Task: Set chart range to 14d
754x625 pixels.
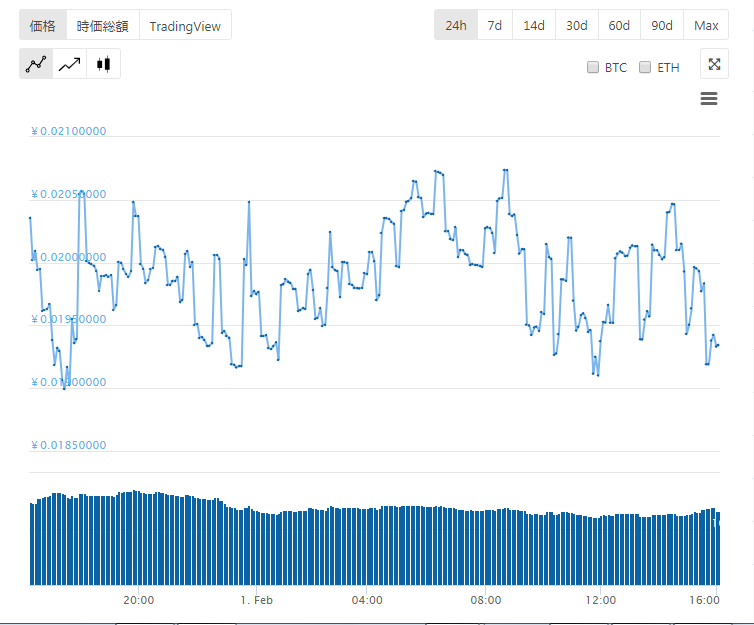Action: pos(534,25)
